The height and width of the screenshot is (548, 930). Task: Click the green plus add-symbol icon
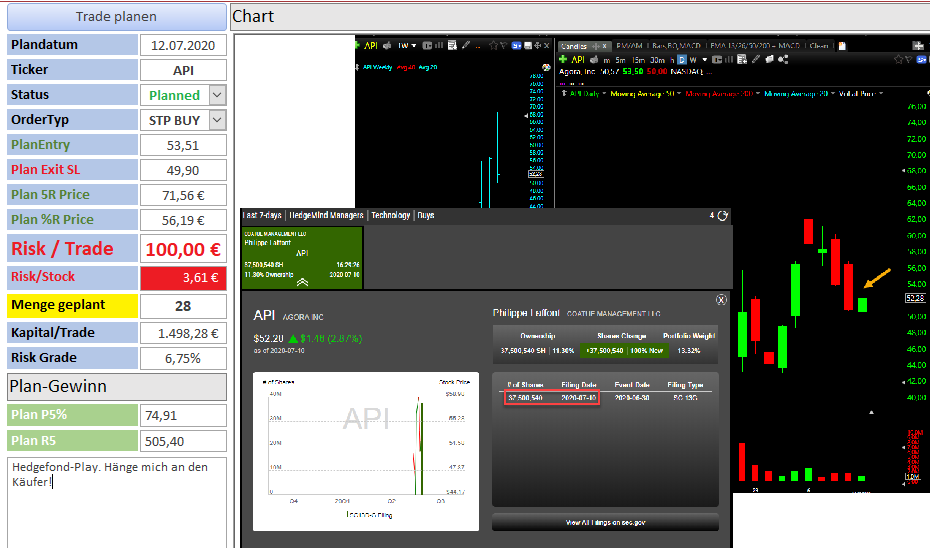(x=563, y=59)
